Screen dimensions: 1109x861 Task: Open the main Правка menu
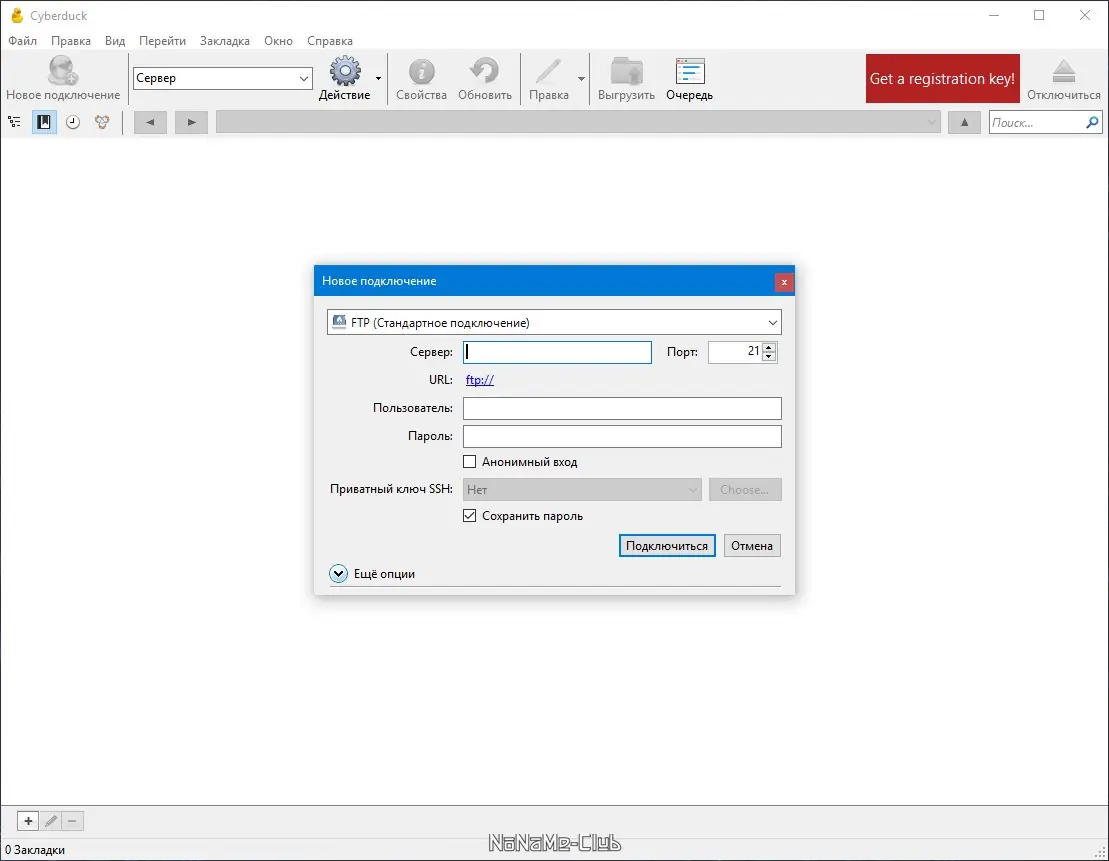pyautogui.click(x=71, y=40)
